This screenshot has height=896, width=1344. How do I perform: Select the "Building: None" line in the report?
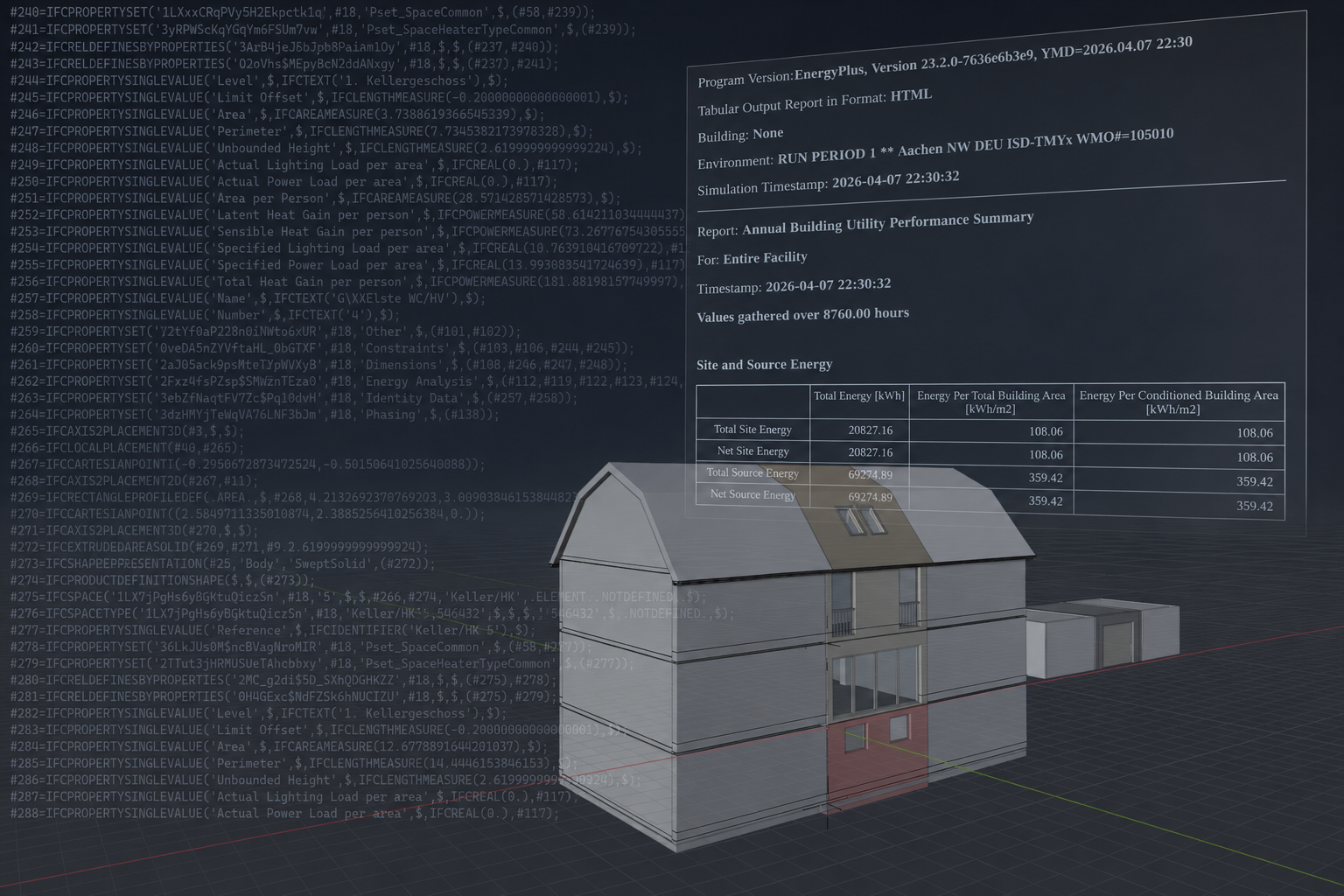[740, 135]
